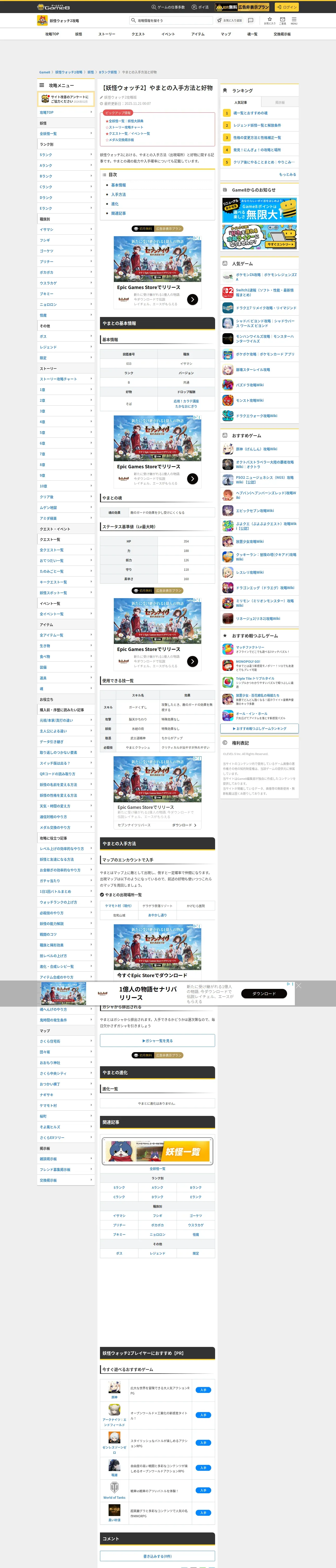336x1568 pixels.
Task: Click the ポイ活 icon in top bar
Action: coord(194,7)
